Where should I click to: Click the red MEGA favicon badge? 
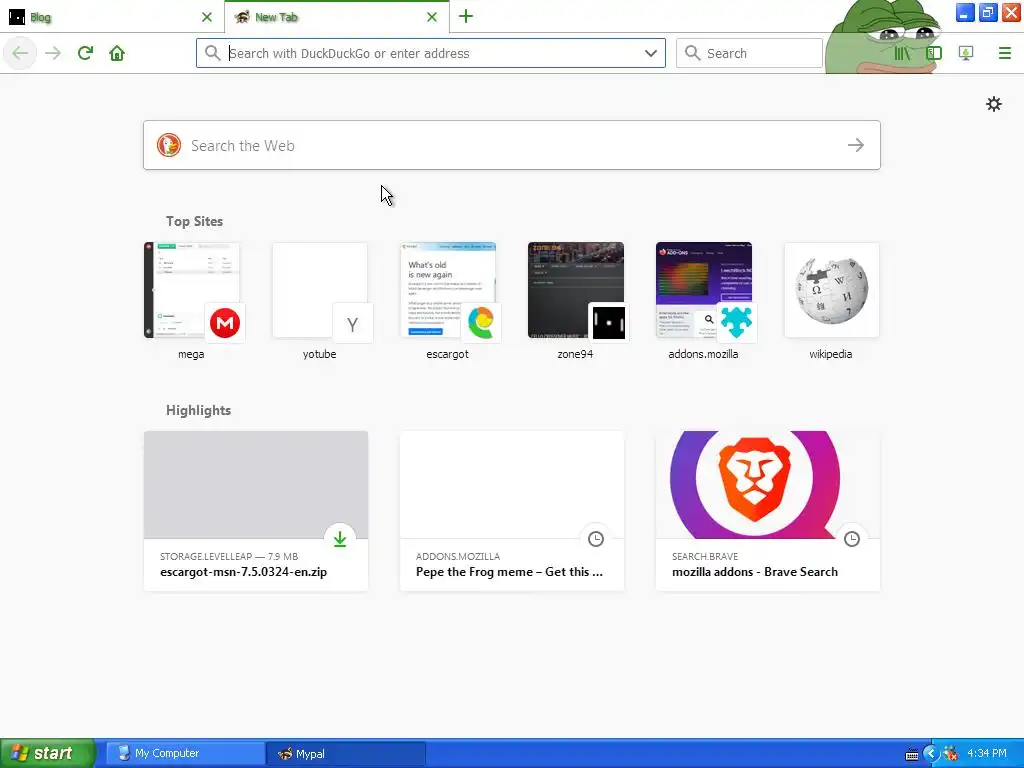[225, 323]
